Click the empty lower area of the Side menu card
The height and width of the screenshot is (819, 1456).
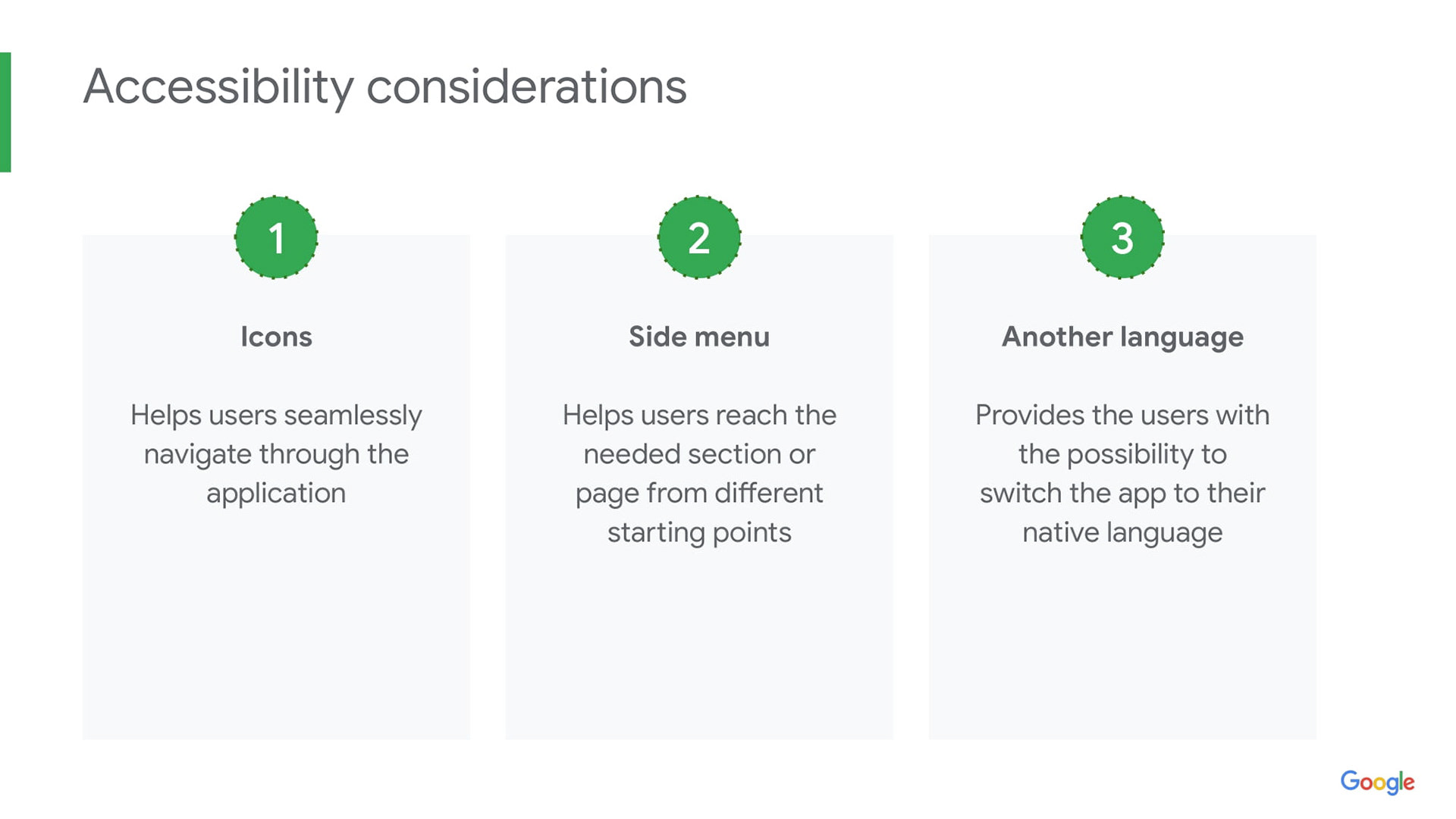click(699, 645)
